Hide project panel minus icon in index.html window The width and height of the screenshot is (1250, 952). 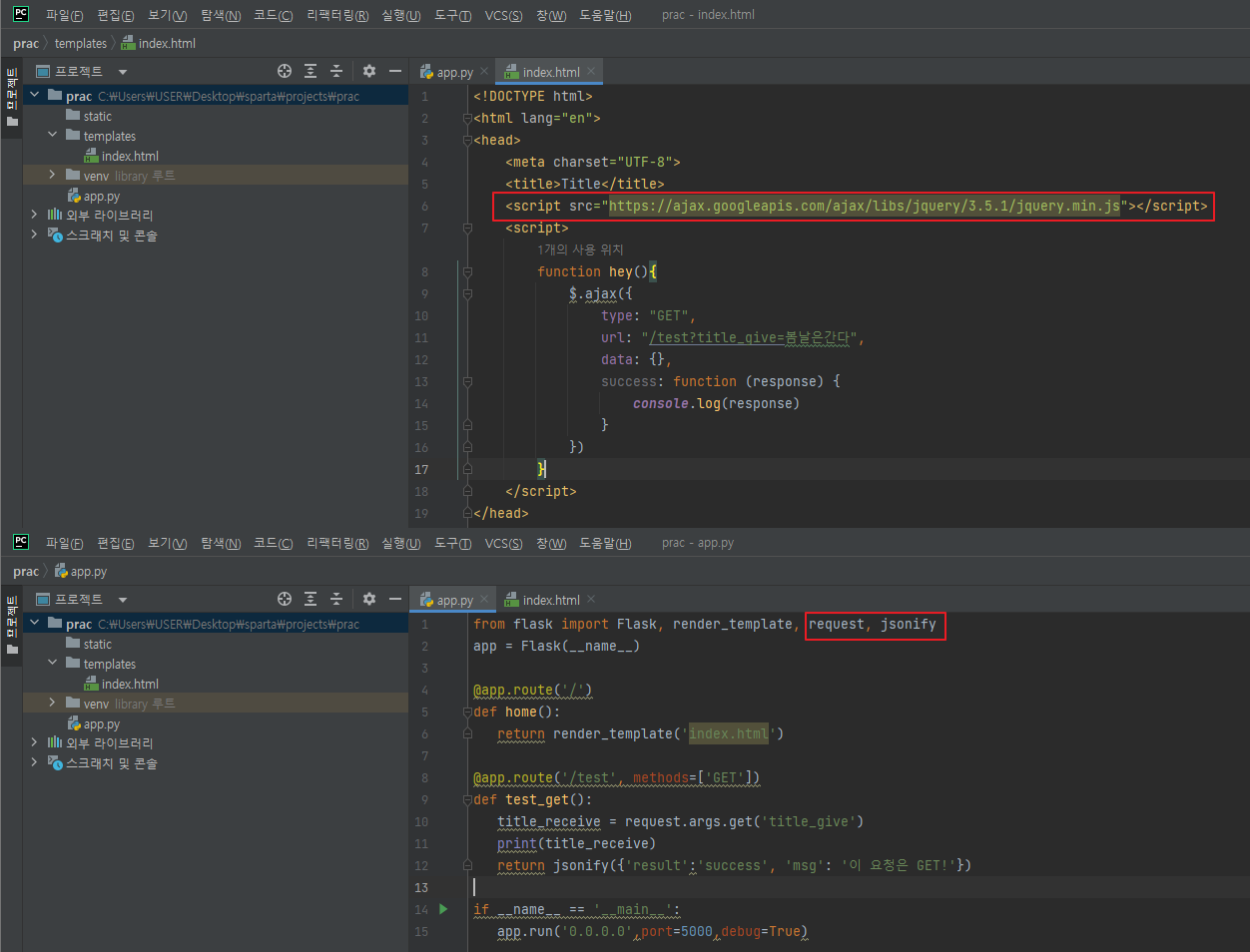395,71
